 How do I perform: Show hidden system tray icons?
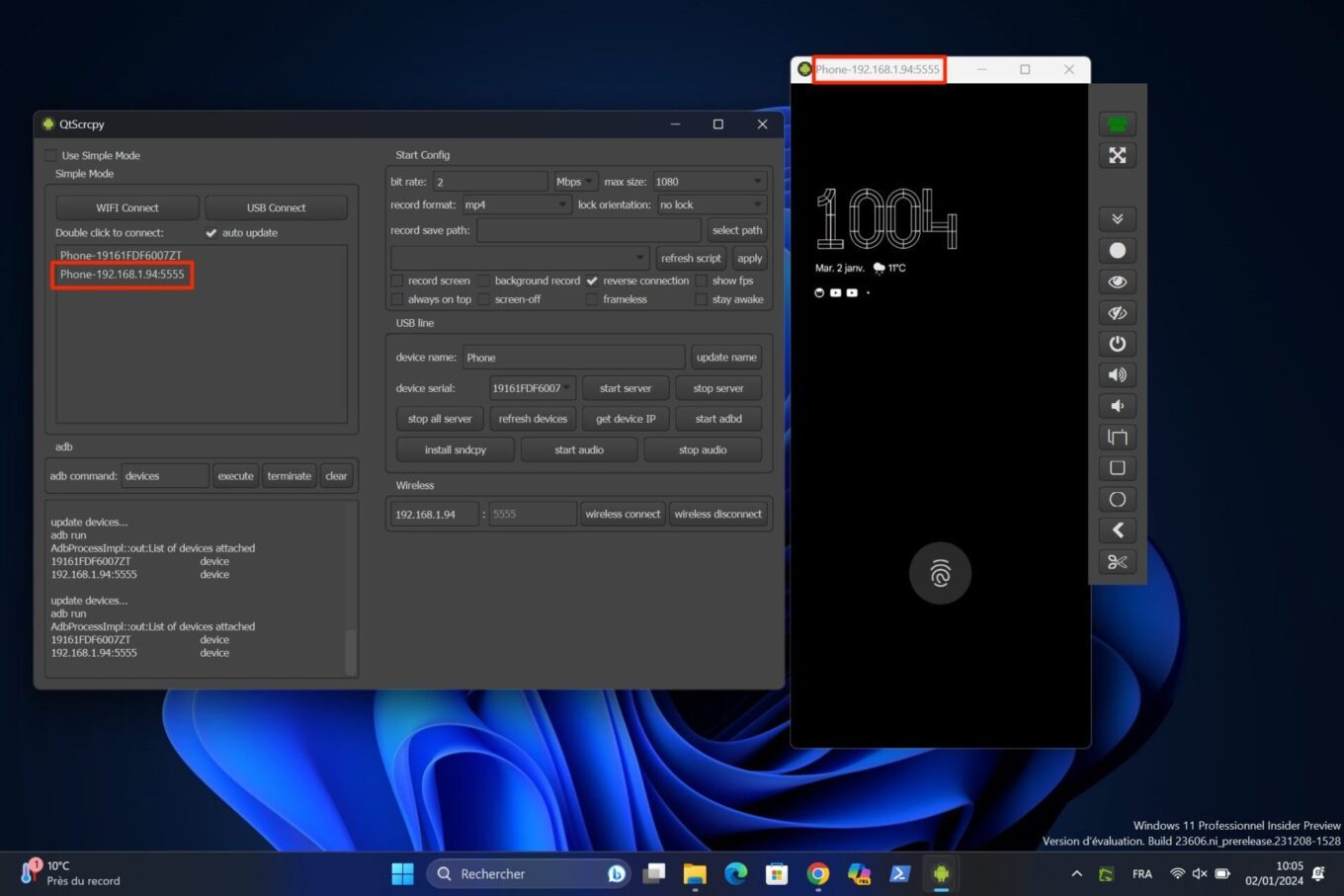1076,873
